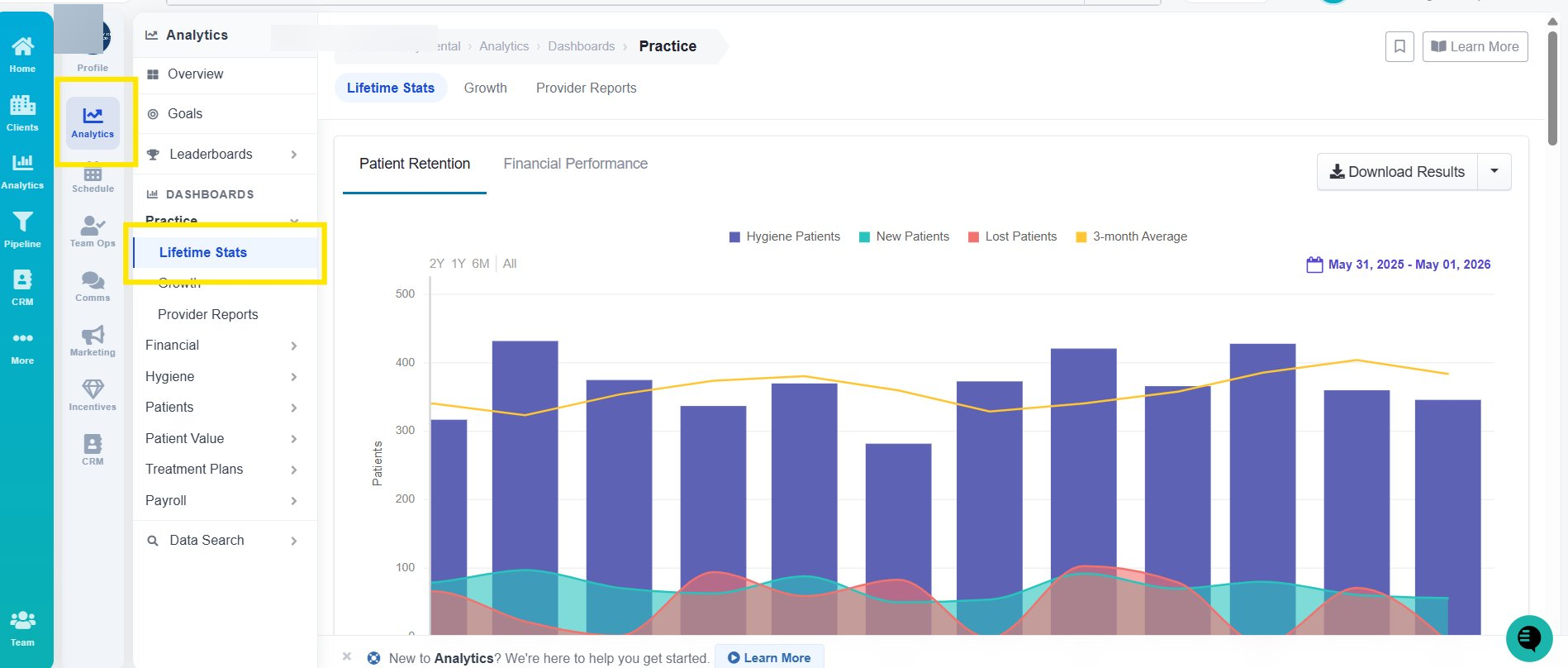Toggle the New Patients legend series
Screen dimensions: 1568x668
pos(904,236)
